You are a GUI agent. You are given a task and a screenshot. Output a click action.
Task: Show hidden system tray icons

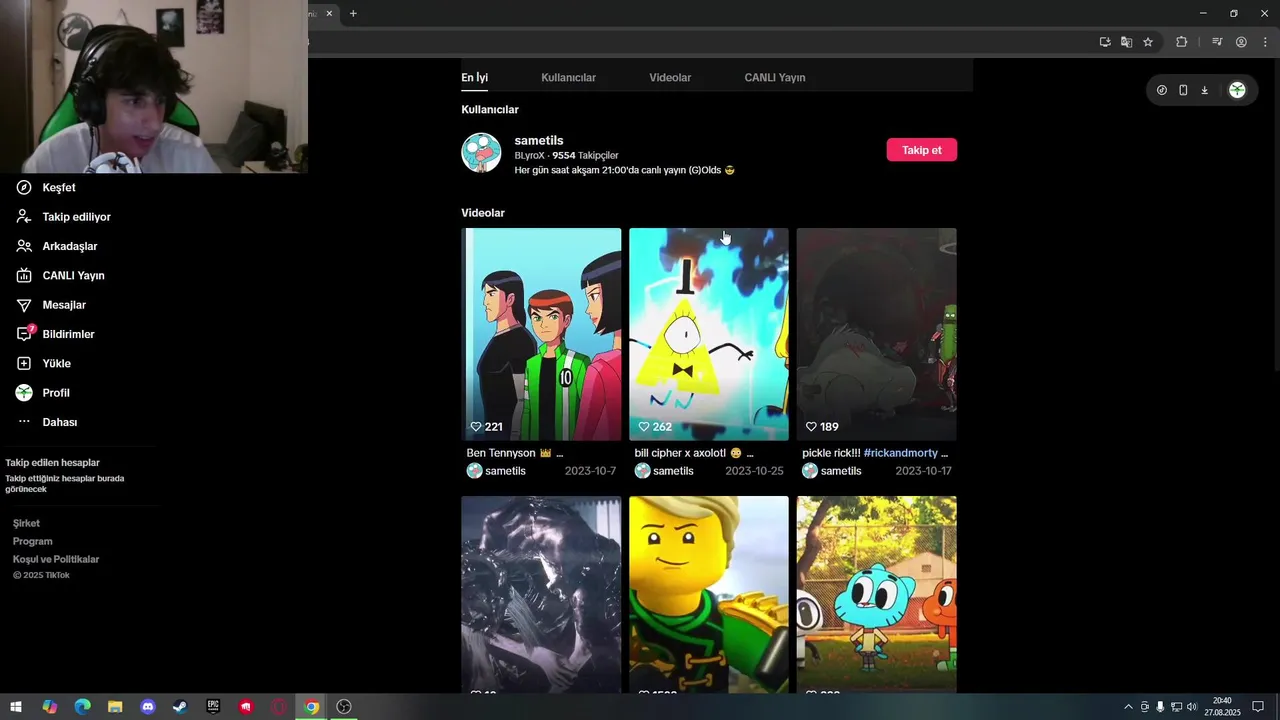point(1129,707)
